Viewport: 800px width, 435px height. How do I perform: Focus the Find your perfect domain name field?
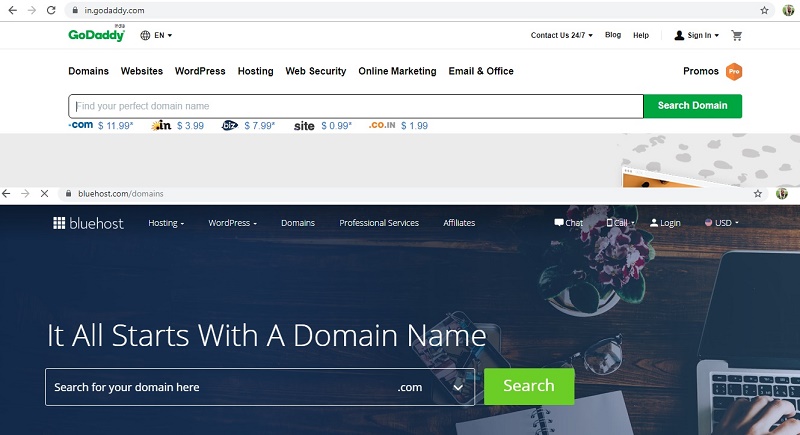pyautogui.click(x=356, y=106)
